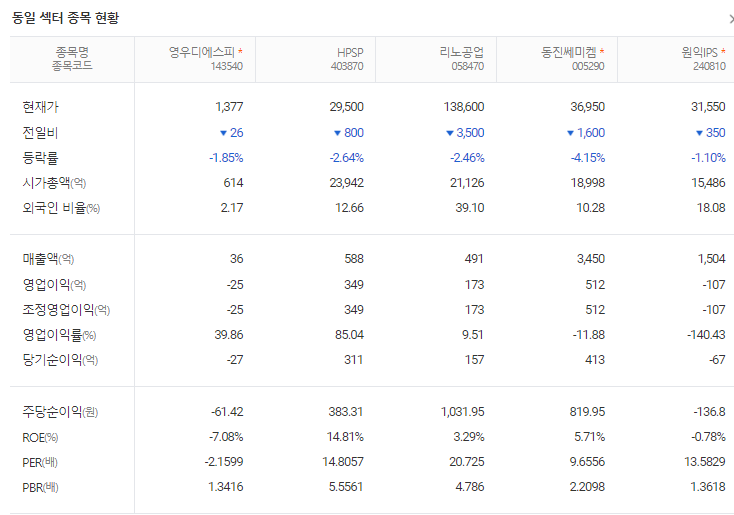The height and width of the screenshot is (515, 734).
Task: Click sales value 3,450
Action: coord(591,258)
